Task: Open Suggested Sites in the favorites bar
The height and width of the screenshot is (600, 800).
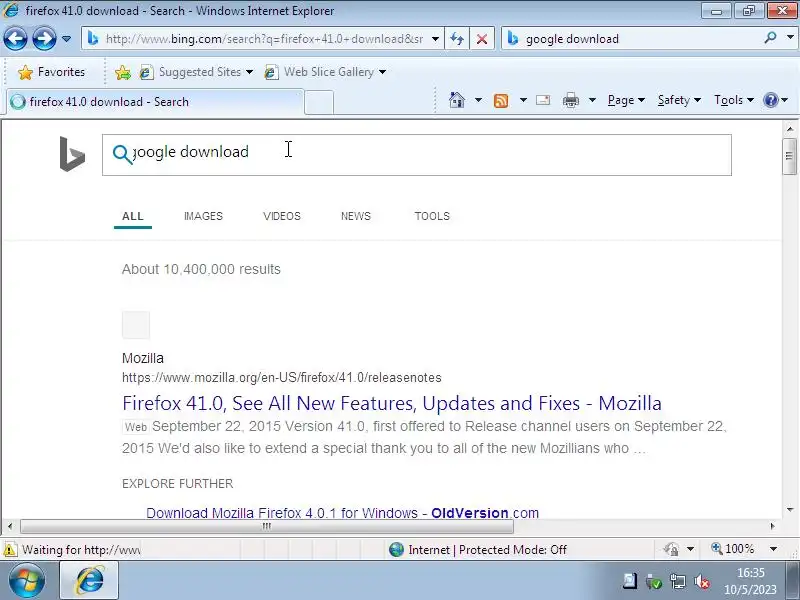Action: (x=190, y=72)
